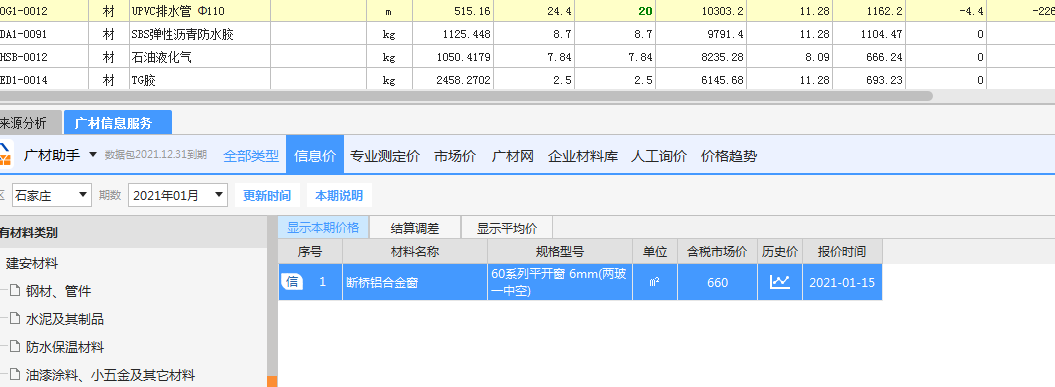Open the 价格趋势 tab
This screenshot has height=387, width=1055.
point(729,156)
